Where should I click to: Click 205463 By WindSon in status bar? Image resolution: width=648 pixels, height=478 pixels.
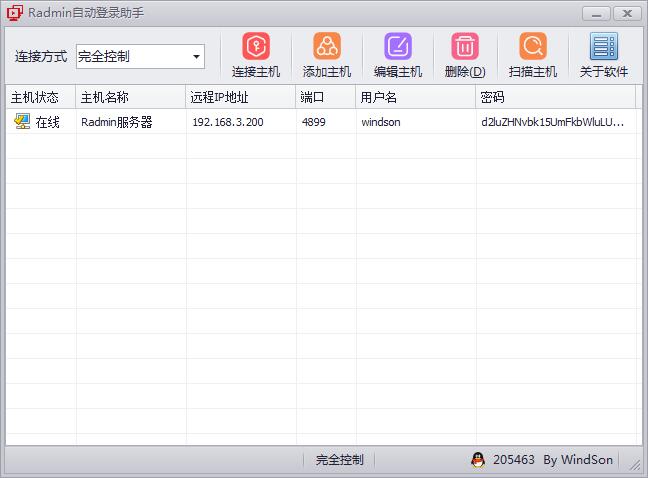point(553,460)
